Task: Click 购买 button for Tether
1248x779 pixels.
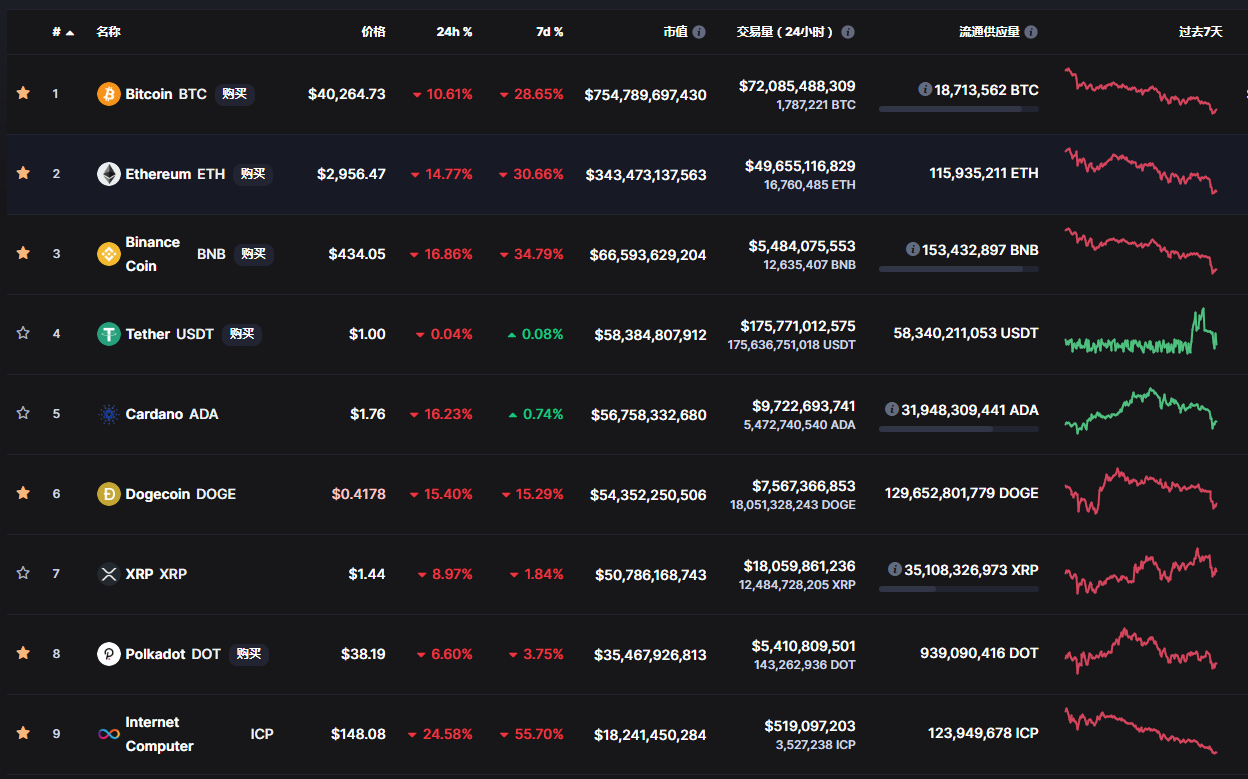Action: click(x=242, y=334)
